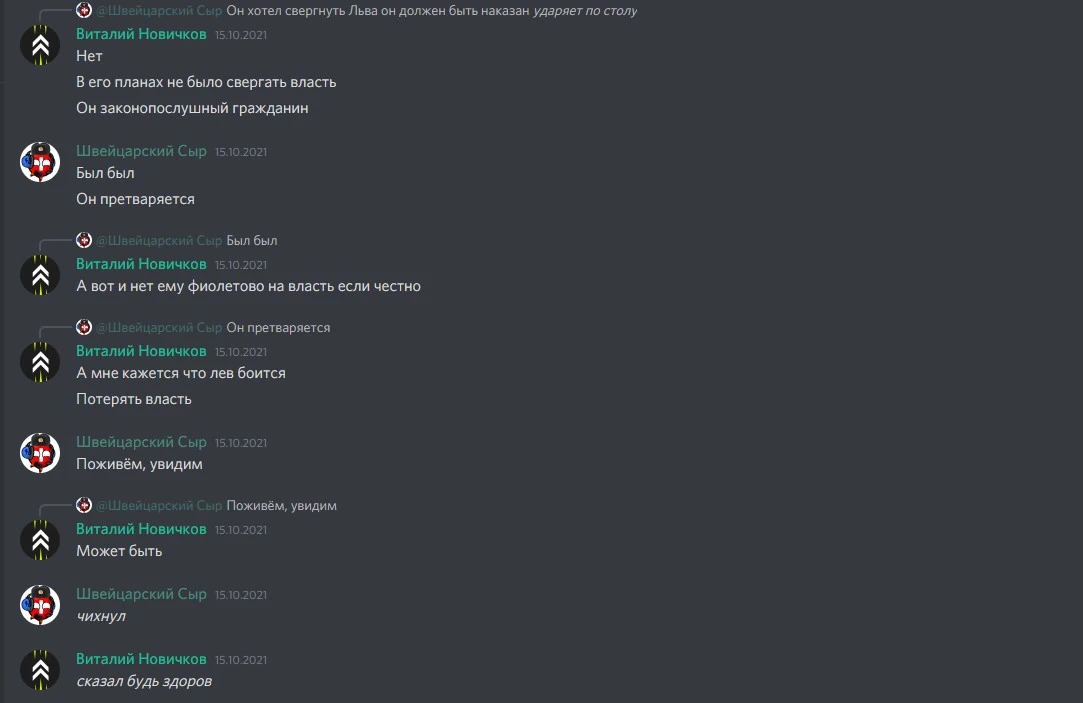Click avatar beside «сказал будь здоров» message
The width and height of the screenshot is (1083, 703).
(40, 670)
